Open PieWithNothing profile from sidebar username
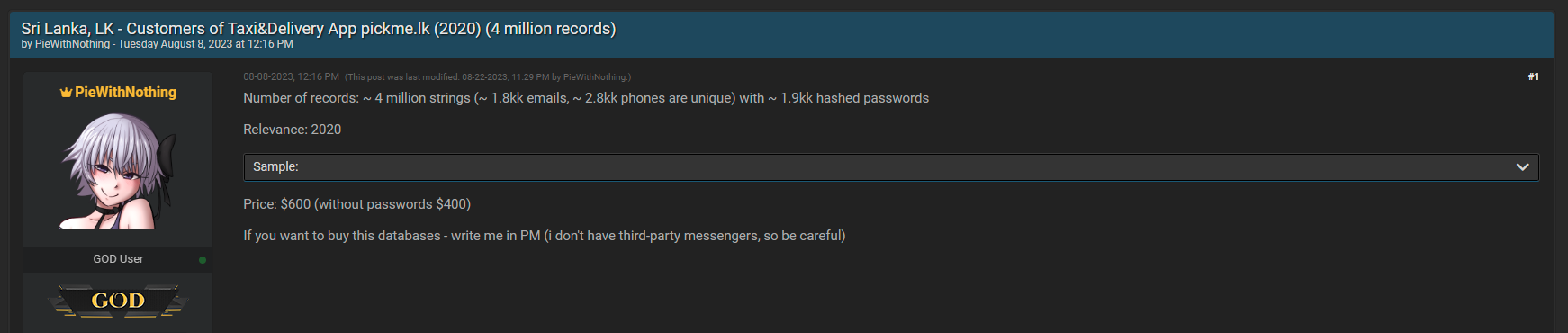The image size is (1568, 333). [x=125, y=93]
